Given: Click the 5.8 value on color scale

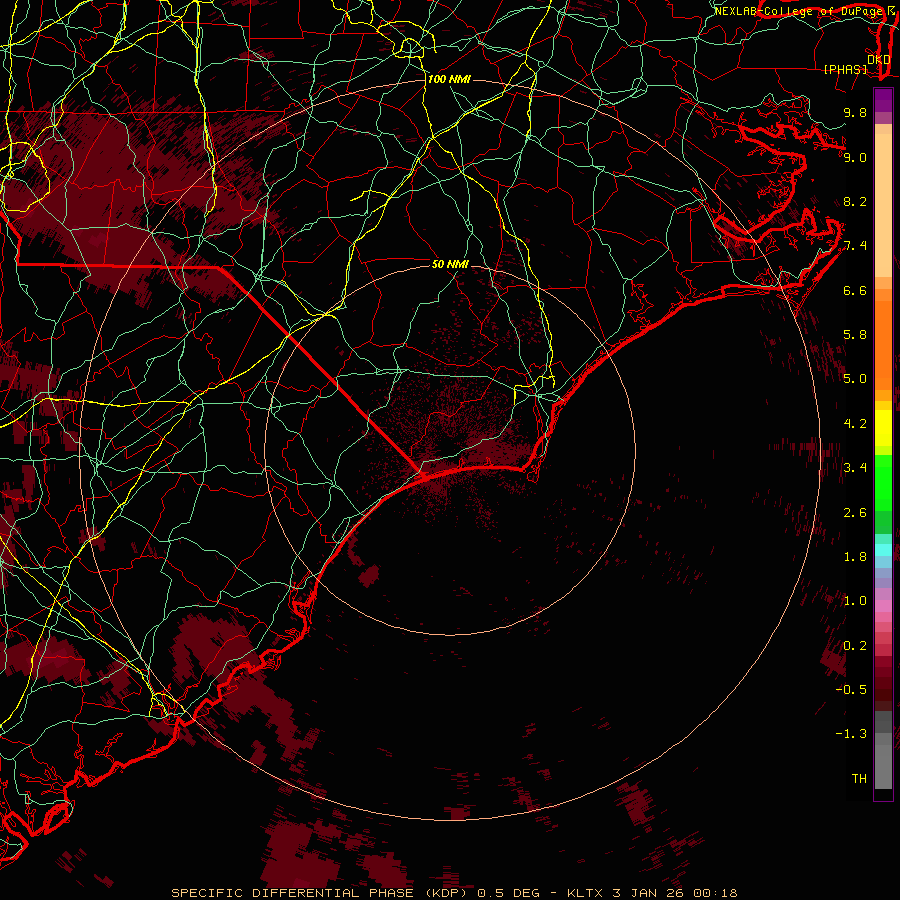Looking at the screenshot, I should (855, 335).
